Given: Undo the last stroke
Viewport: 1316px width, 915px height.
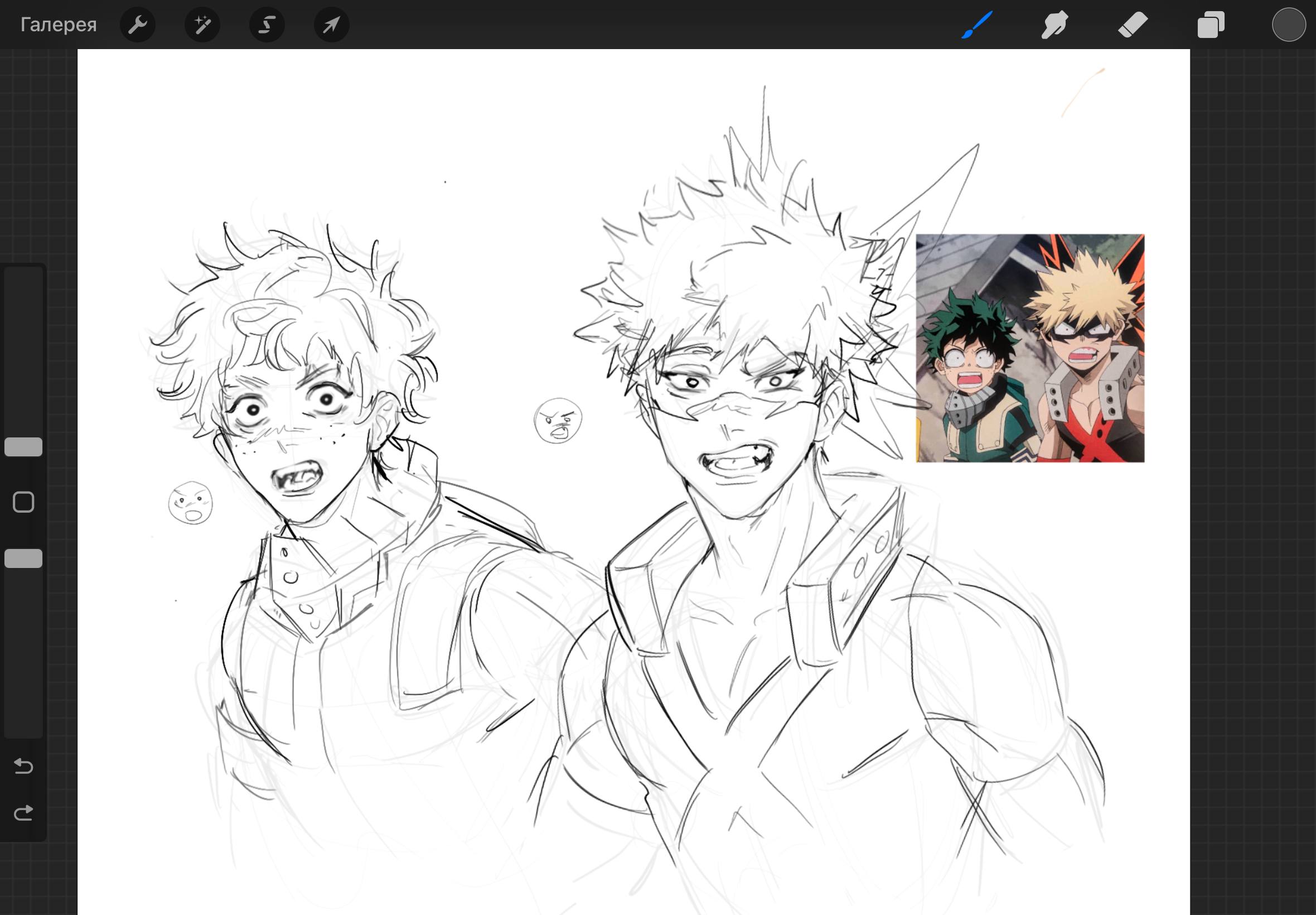Looking at the screenshot, I should (x=23, y=766).
